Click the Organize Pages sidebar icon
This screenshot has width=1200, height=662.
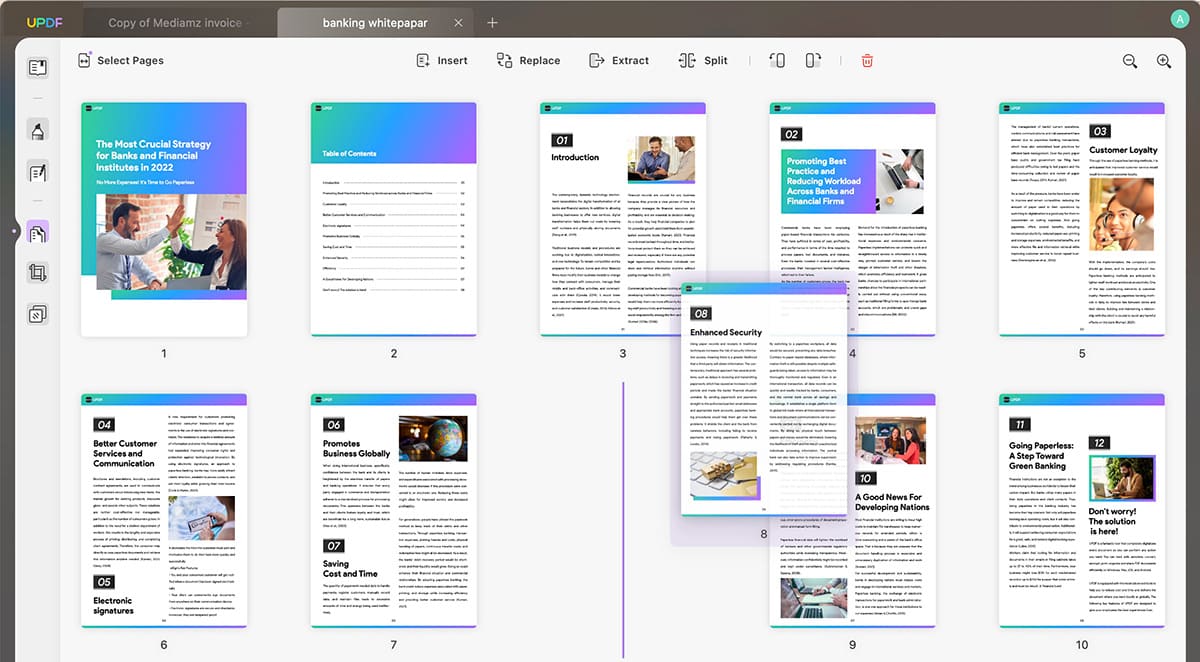click(x=38, y=234)
